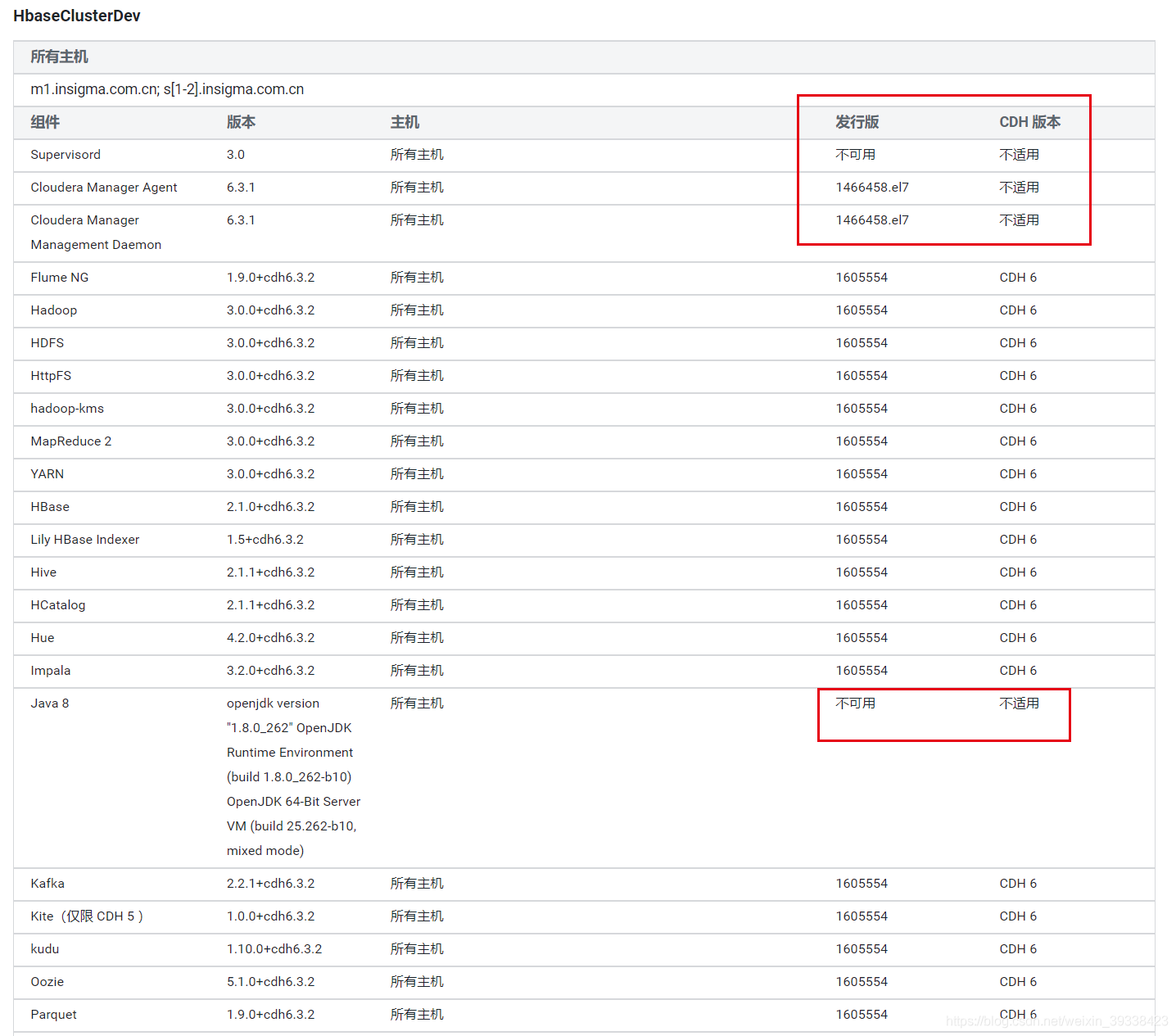This screenshot has height=1036, width=1176.
Task: Click the Java 8 component name
Action: point(50,703)
